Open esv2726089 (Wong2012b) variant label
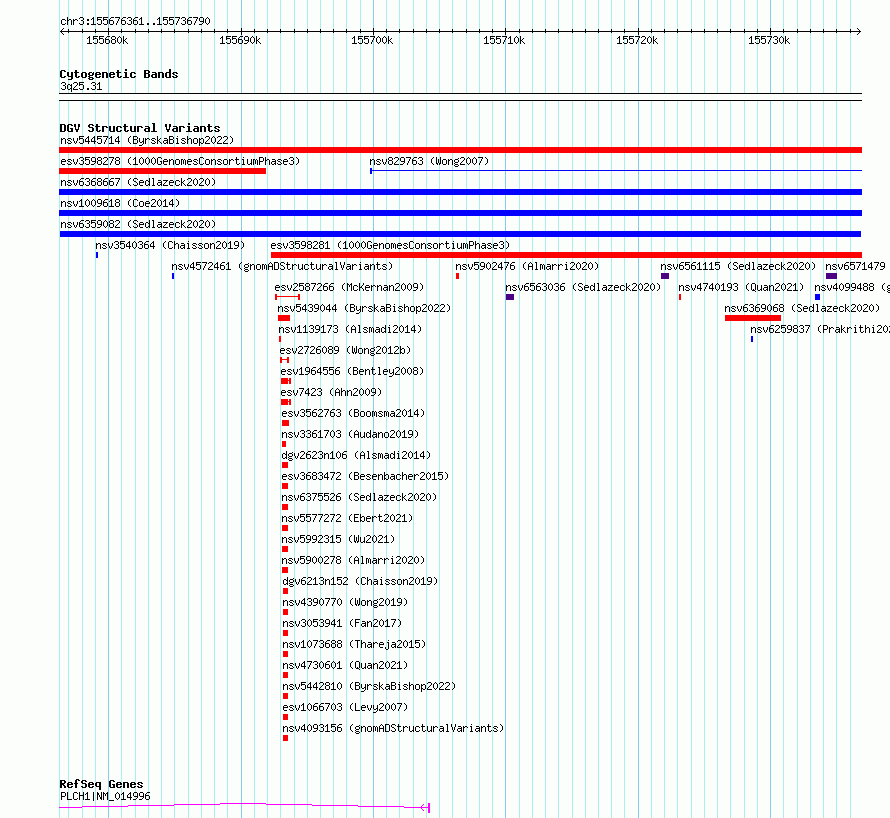The width and height of the screenshot is (890, 818). click(x=345, y=350)
